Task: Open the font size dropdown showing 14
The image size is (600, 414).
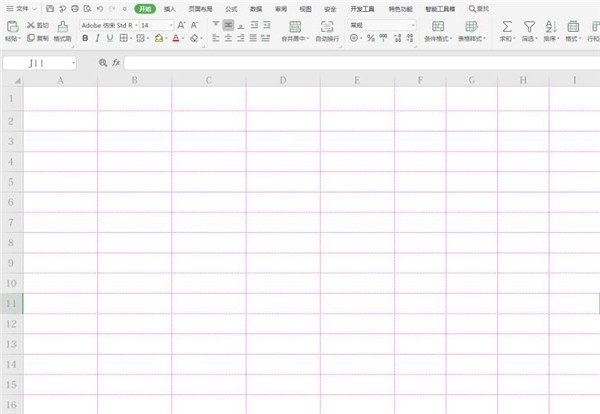Action: coord(171,25)
